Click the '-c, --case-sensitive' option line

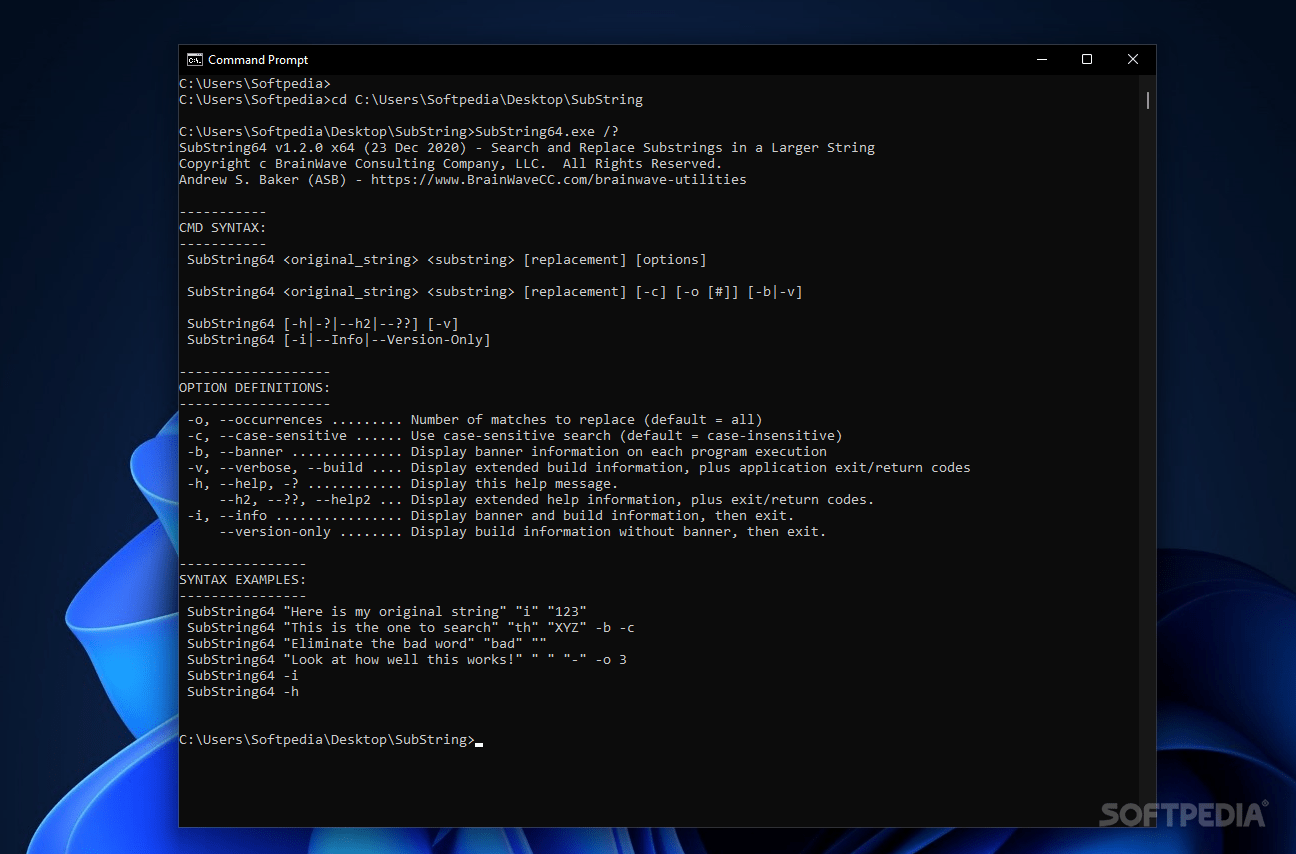click(515, 436)
